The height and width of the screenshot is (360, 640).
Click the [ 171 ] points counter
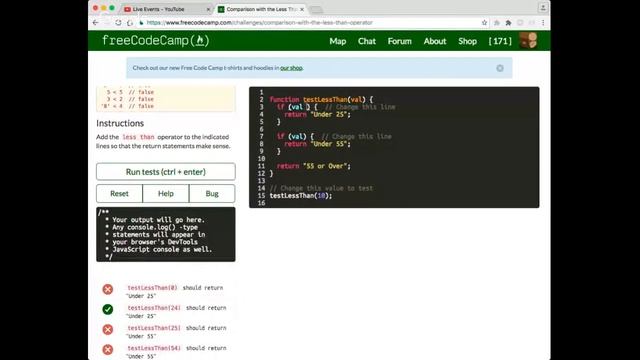500,41
